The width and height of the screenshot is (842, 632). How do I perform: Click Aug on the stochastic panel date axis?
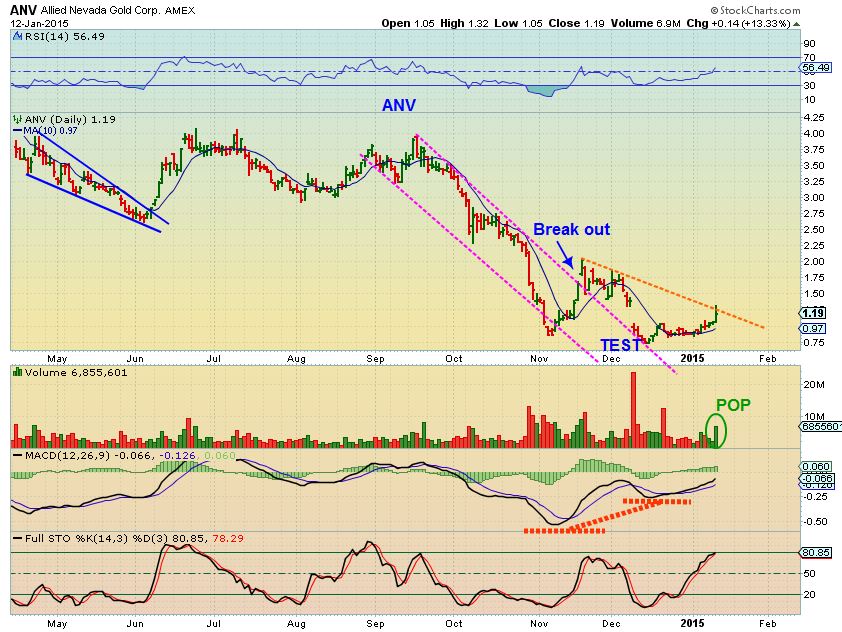tap(296, 623)
